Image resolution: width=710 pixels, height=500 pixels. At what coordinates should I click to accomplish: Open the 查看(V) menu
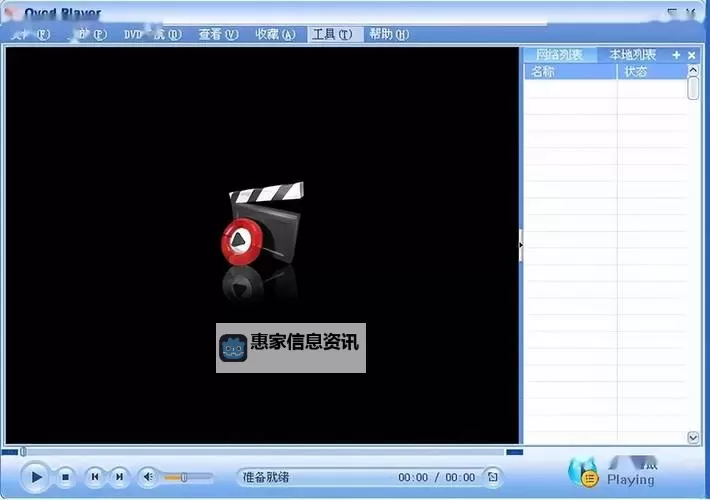pos(218,34)
